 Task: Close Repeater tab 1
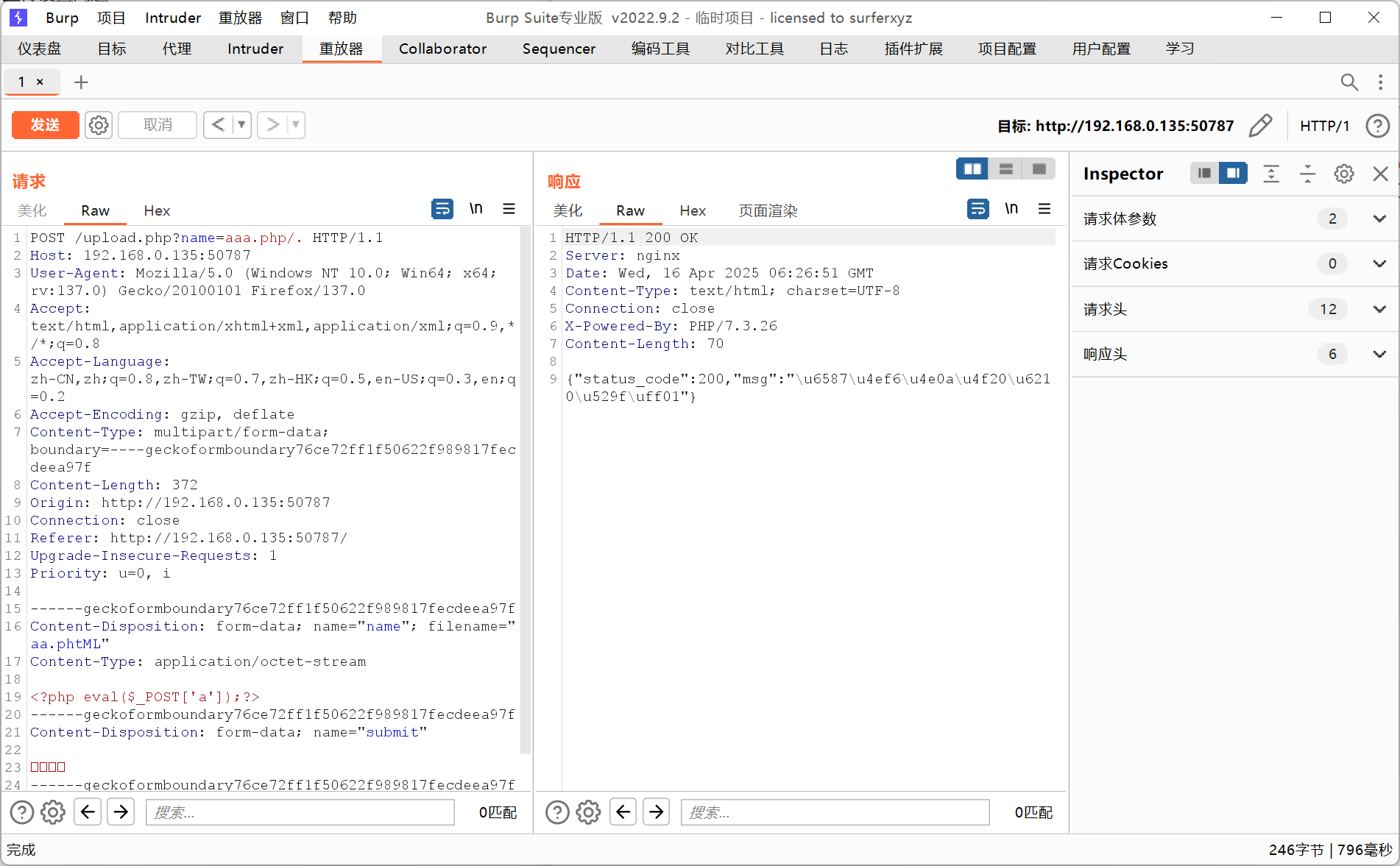coord(40,82)
